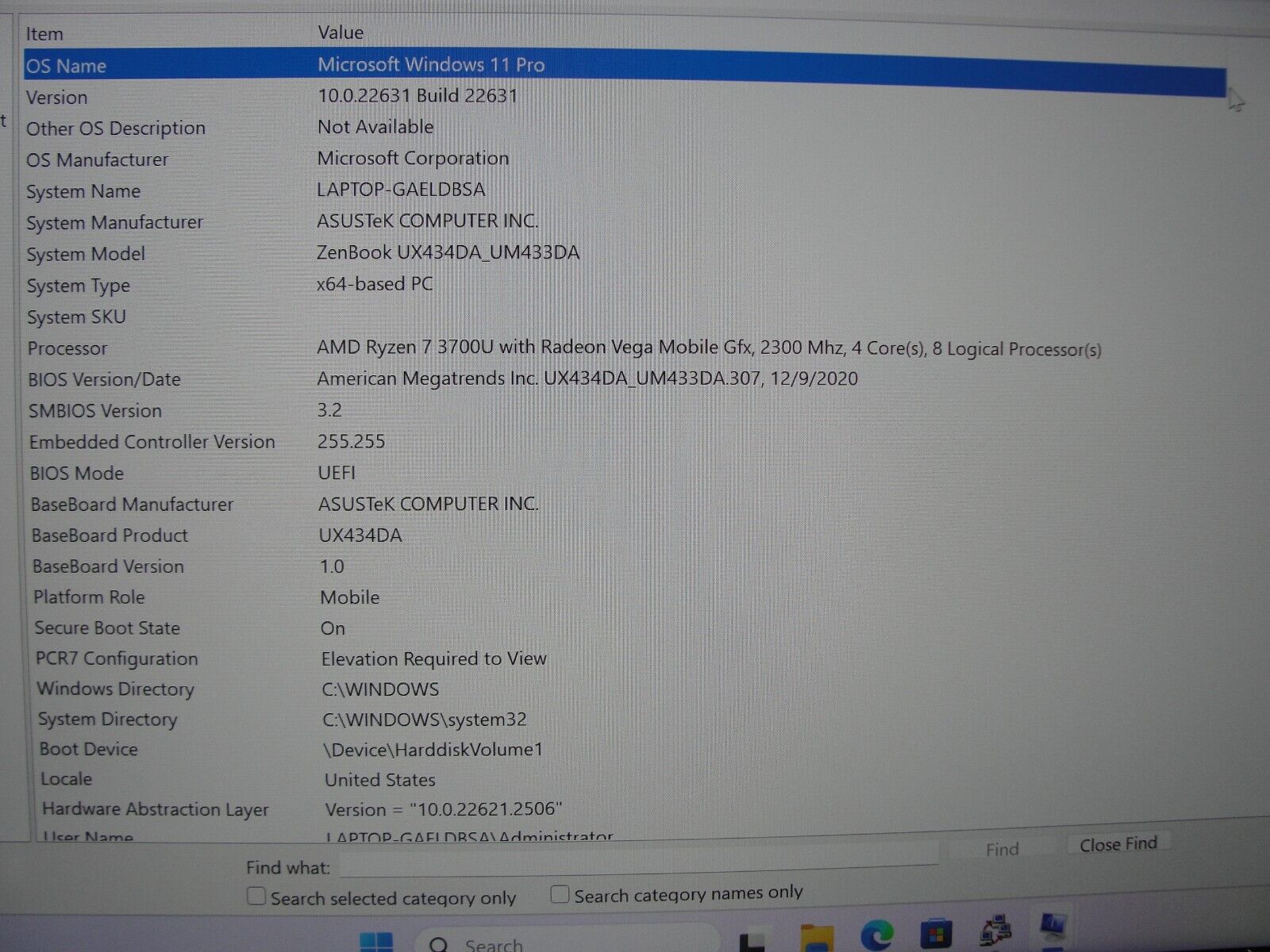The image size is (1270, 952).
Task: Click the 'C:\WINDOWS\system32' value
Action: pyautogui.click(x=424, y=720)
